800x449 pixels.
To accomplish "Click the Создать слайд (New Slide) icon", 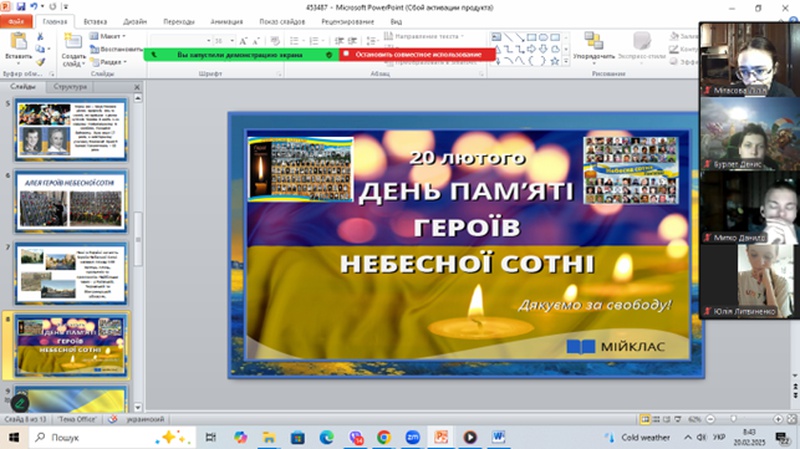I will tap(72, 42).
